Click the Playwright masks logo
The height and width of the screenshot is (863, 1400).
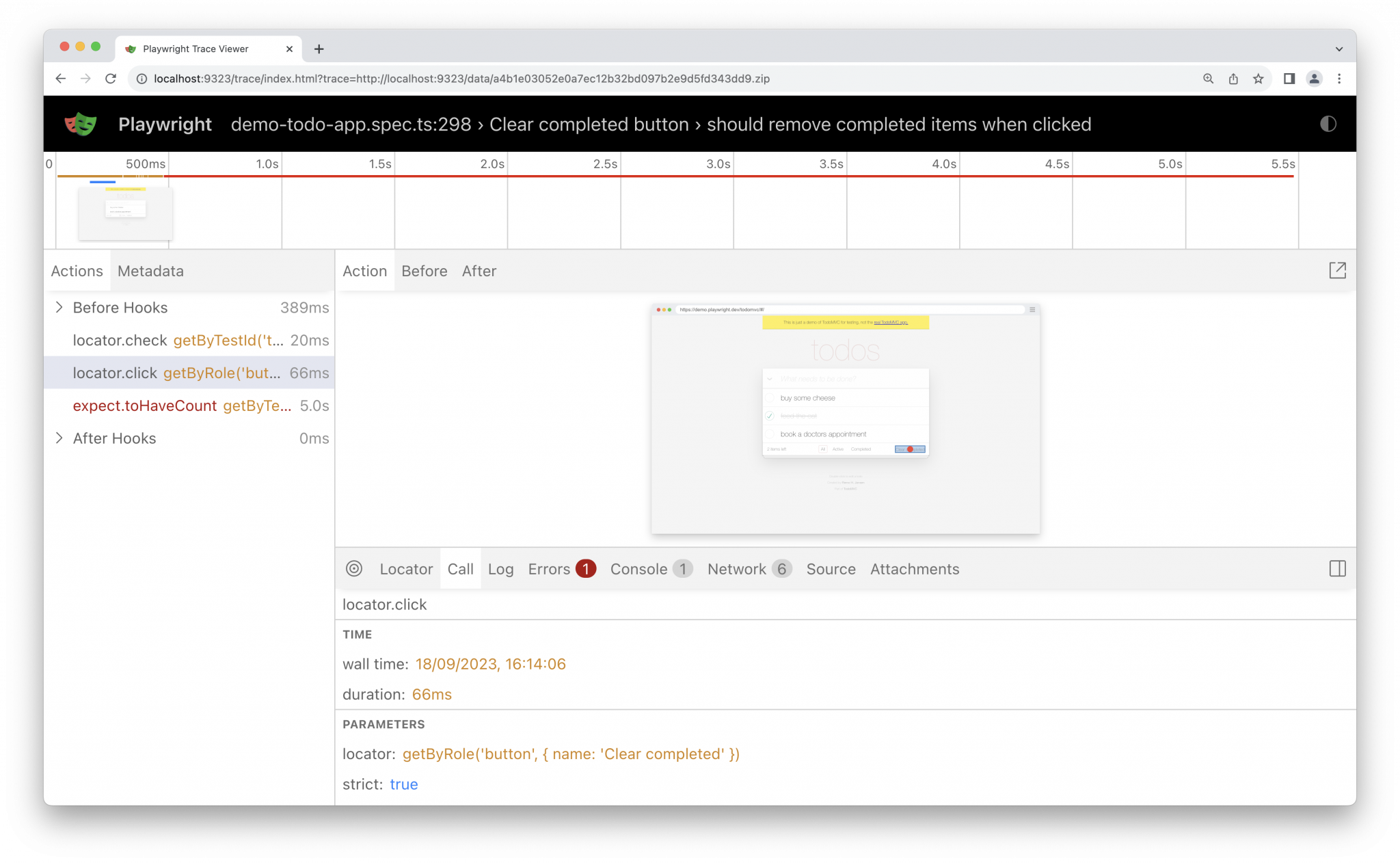coord(80,124)
